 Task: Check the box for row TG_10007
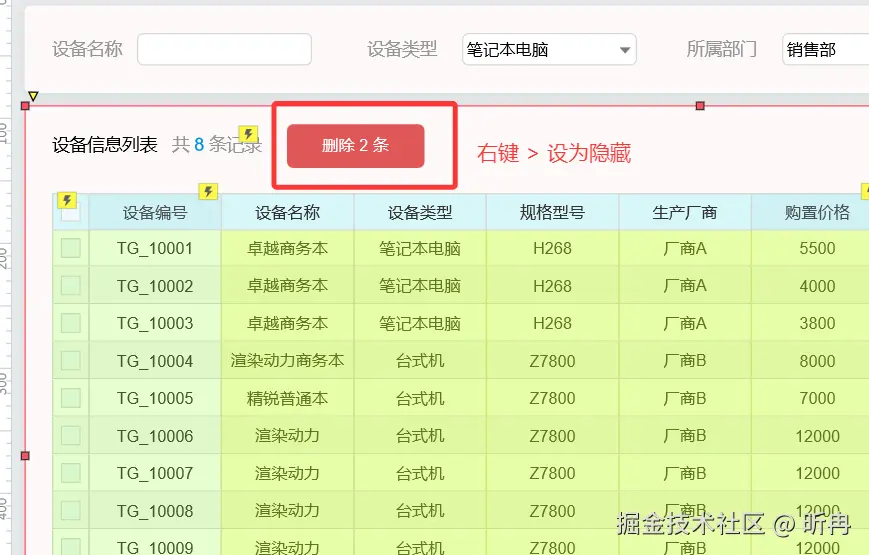tap(70, 473)
